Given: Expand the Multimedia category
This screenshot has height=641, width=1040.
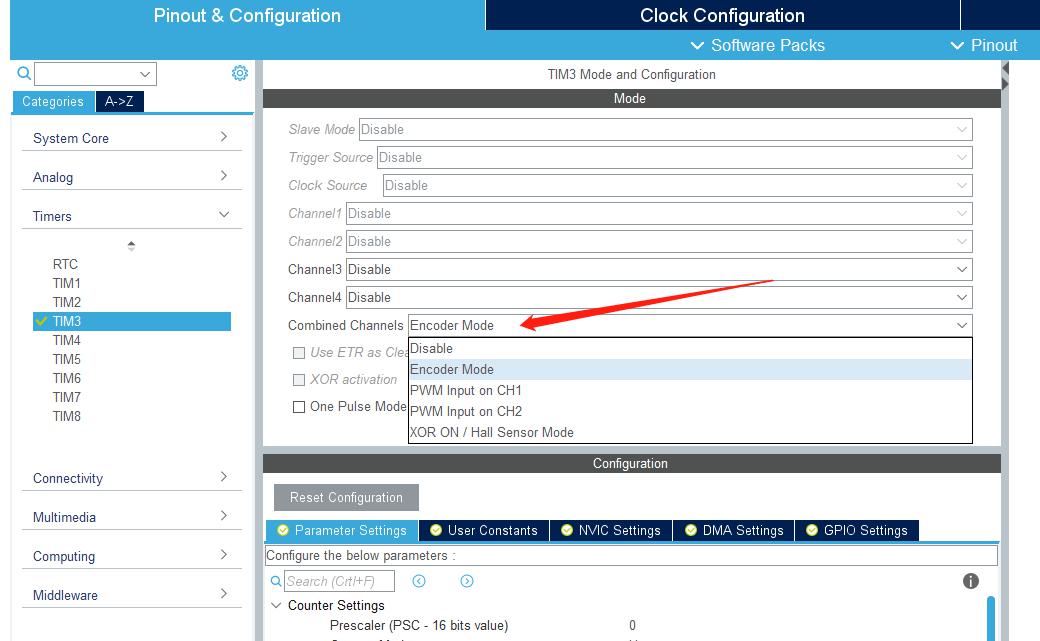Looking at the screenshot, I should [131, 518].
